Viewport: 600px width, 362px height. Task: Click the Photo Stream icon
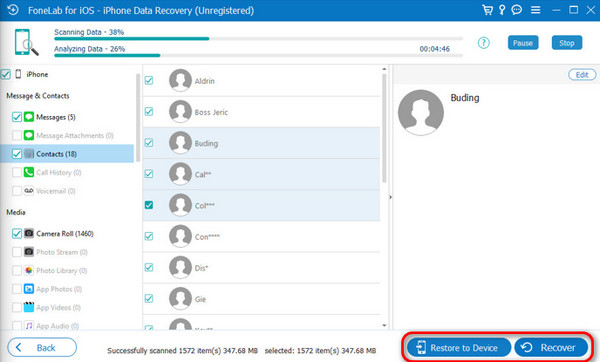pyautogui.click(x=29, y=252)
